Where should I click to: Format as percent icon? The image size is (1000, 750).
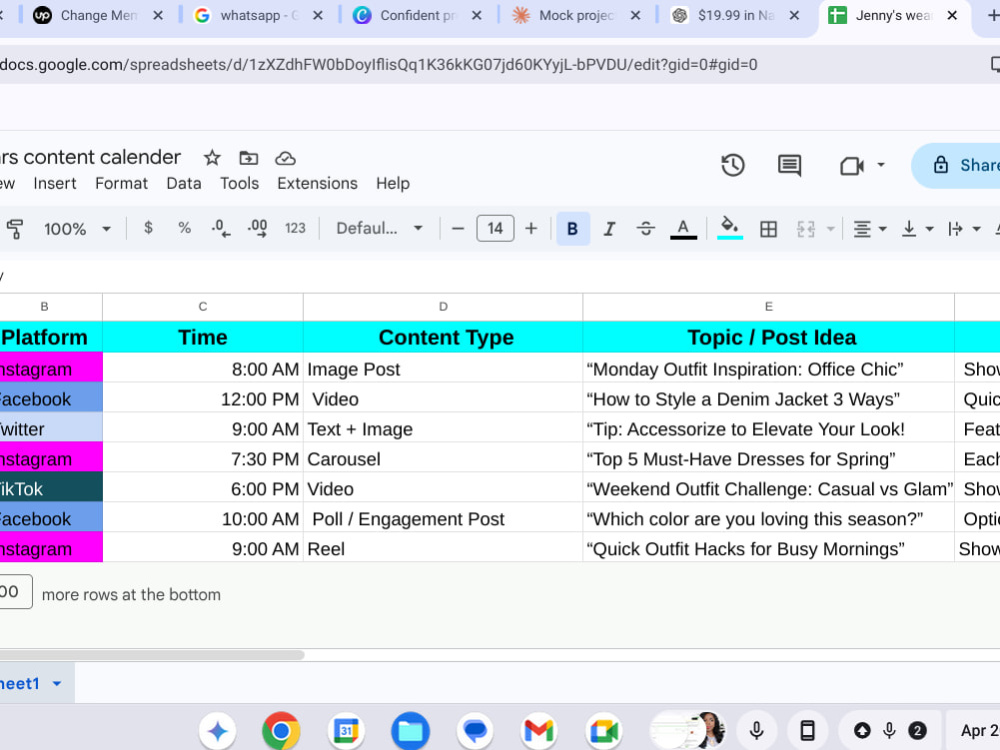click(184, 228)
